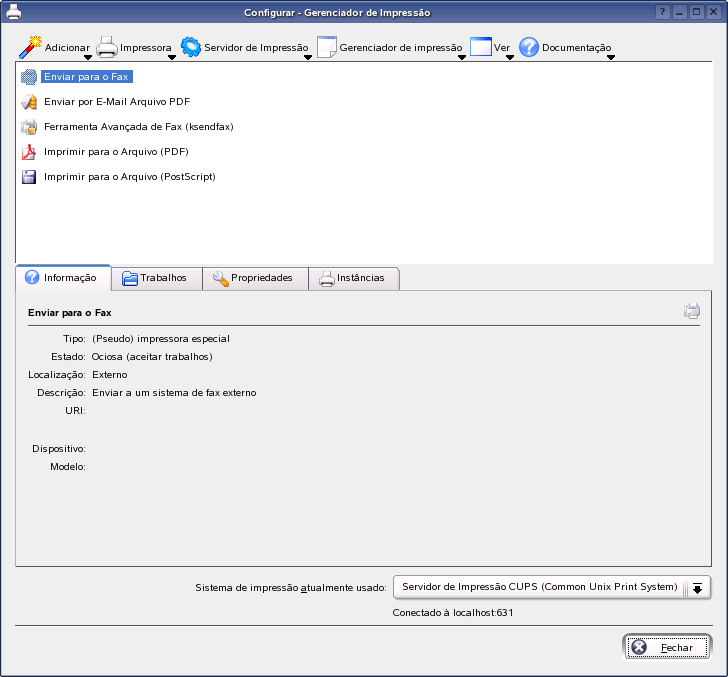Click the ksendfax advanced fax tool icon
728x677 pixels.
[x=29, y=127]
